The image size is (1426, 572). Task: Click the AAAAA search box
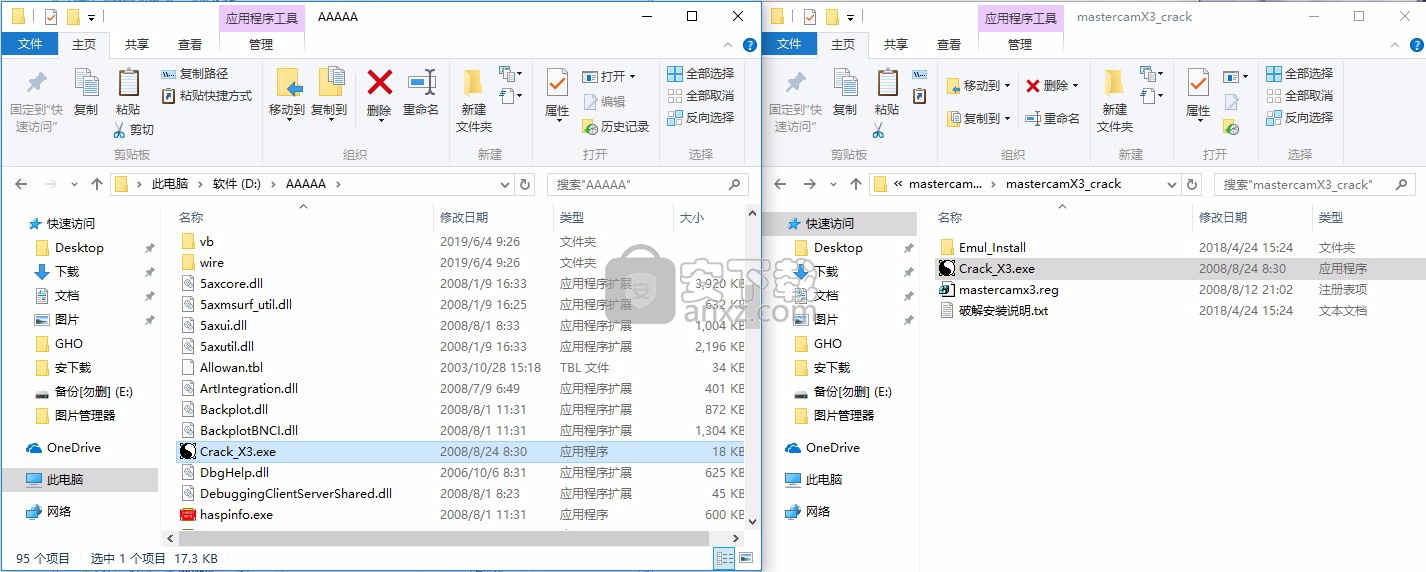click(647, 184)
